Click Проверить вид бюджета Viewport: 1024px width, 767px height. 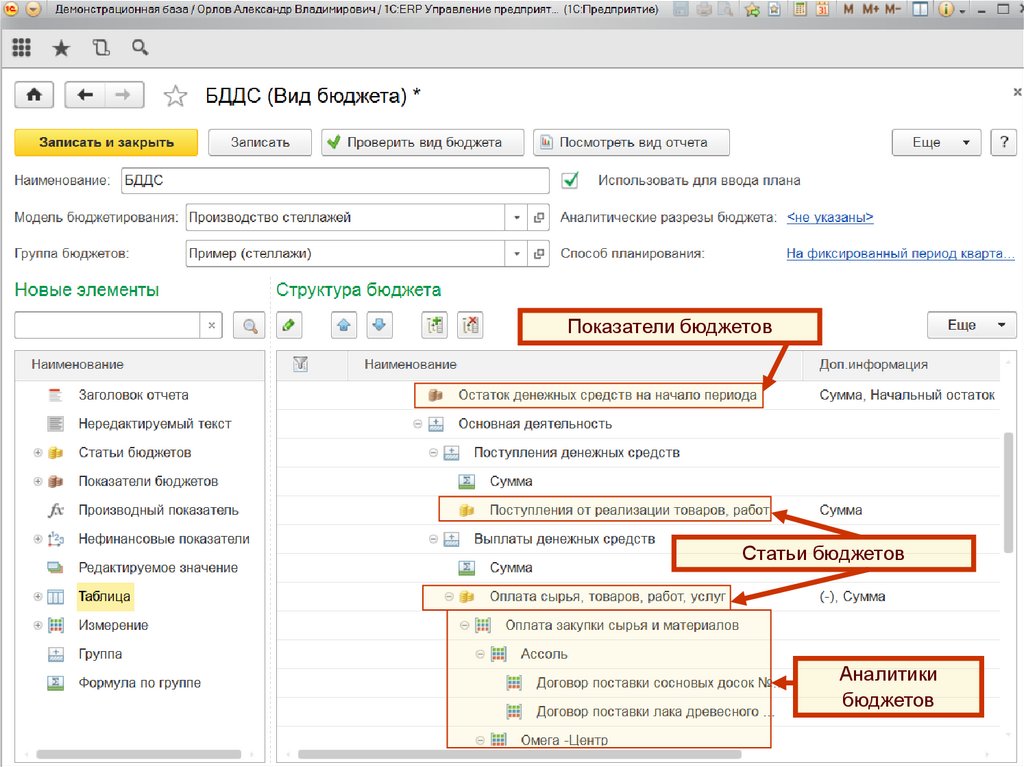coord(423,142)
